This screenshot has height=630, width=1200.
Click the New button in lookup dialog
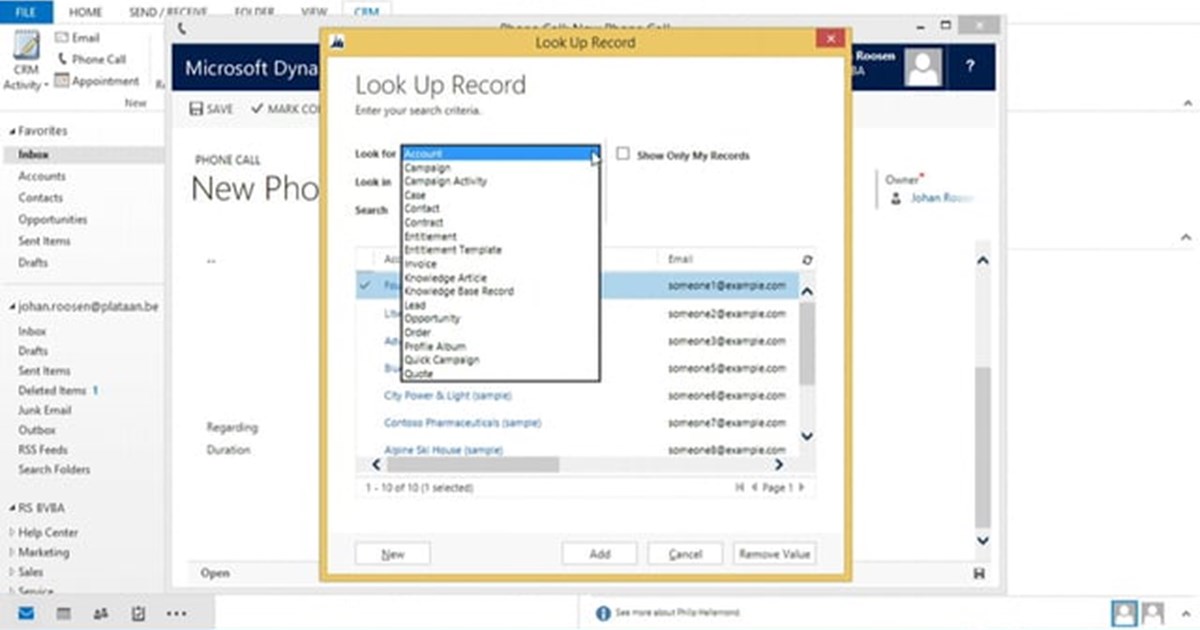(393, 553)
